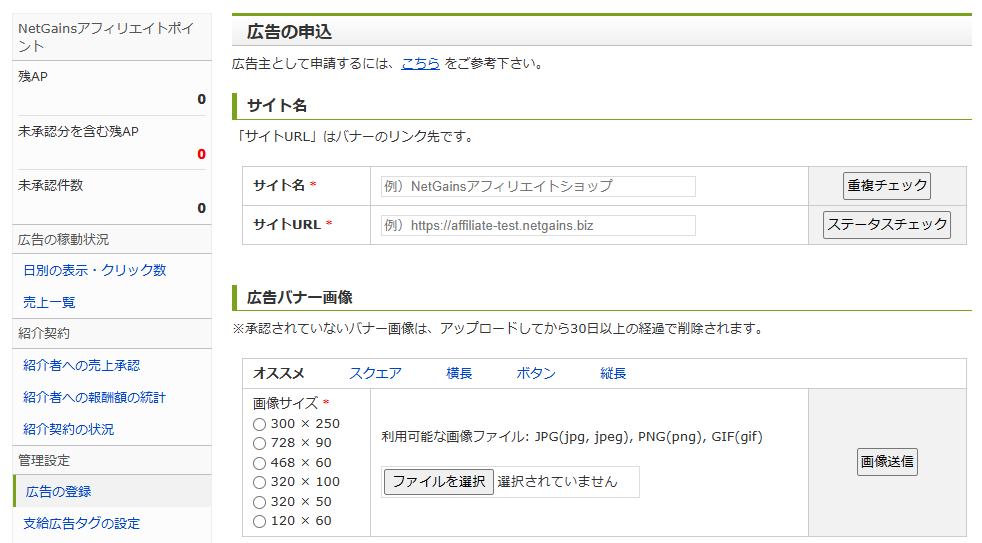
Task: Switch to the ボタン tab
Action: tap(536, 373)
